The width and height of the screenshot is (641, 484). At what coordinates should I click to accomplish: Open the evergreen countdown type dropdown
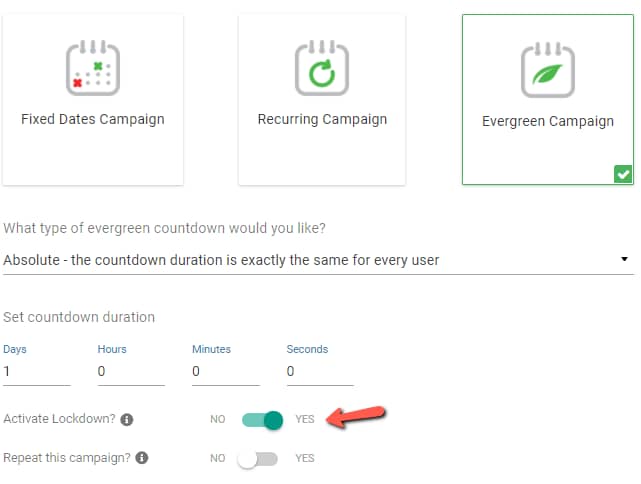click(318, 260)
